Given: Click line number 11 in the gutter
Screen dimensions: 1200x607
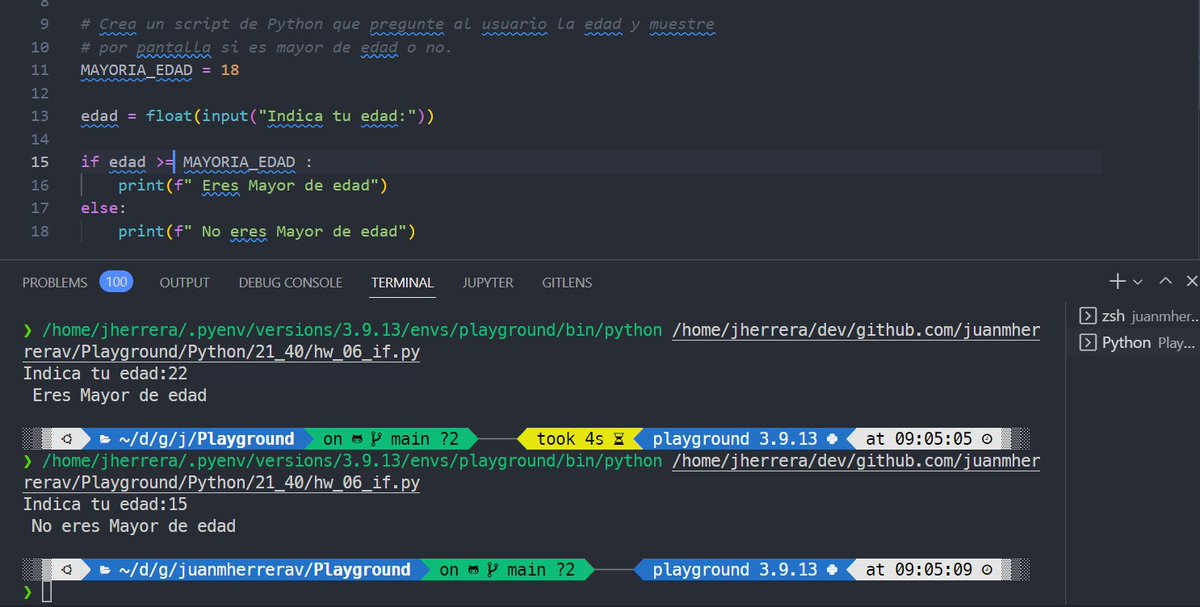Looking at the screenshot, I should coord(40,70).
